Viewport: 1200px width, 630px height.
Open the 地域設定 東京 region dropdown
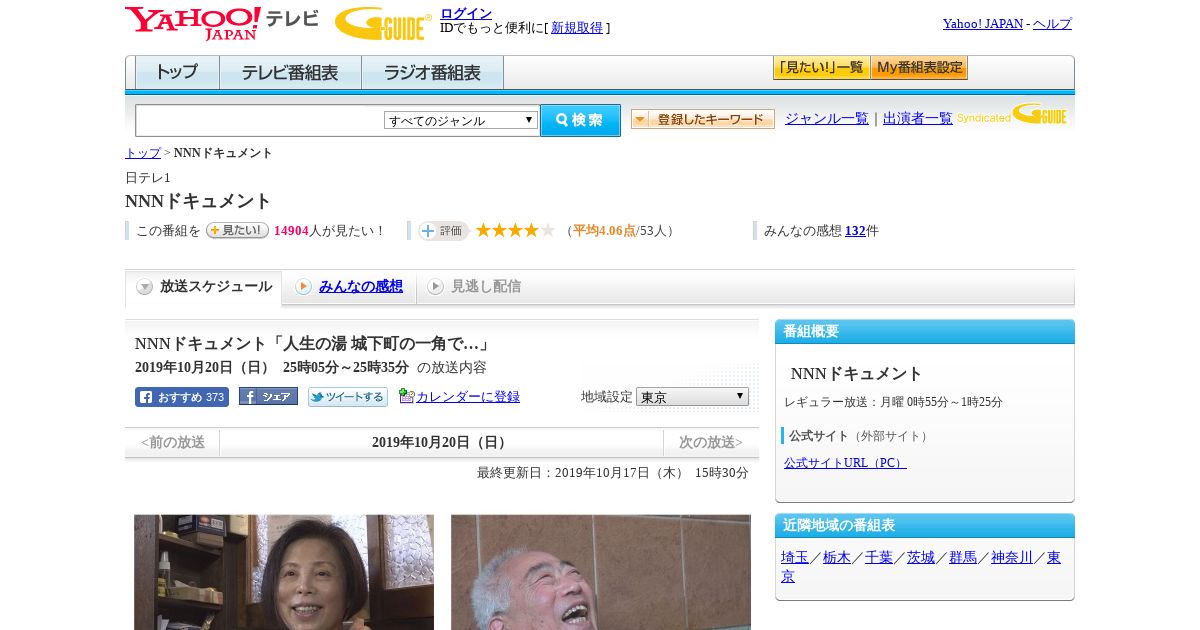[x=692, y=397]
